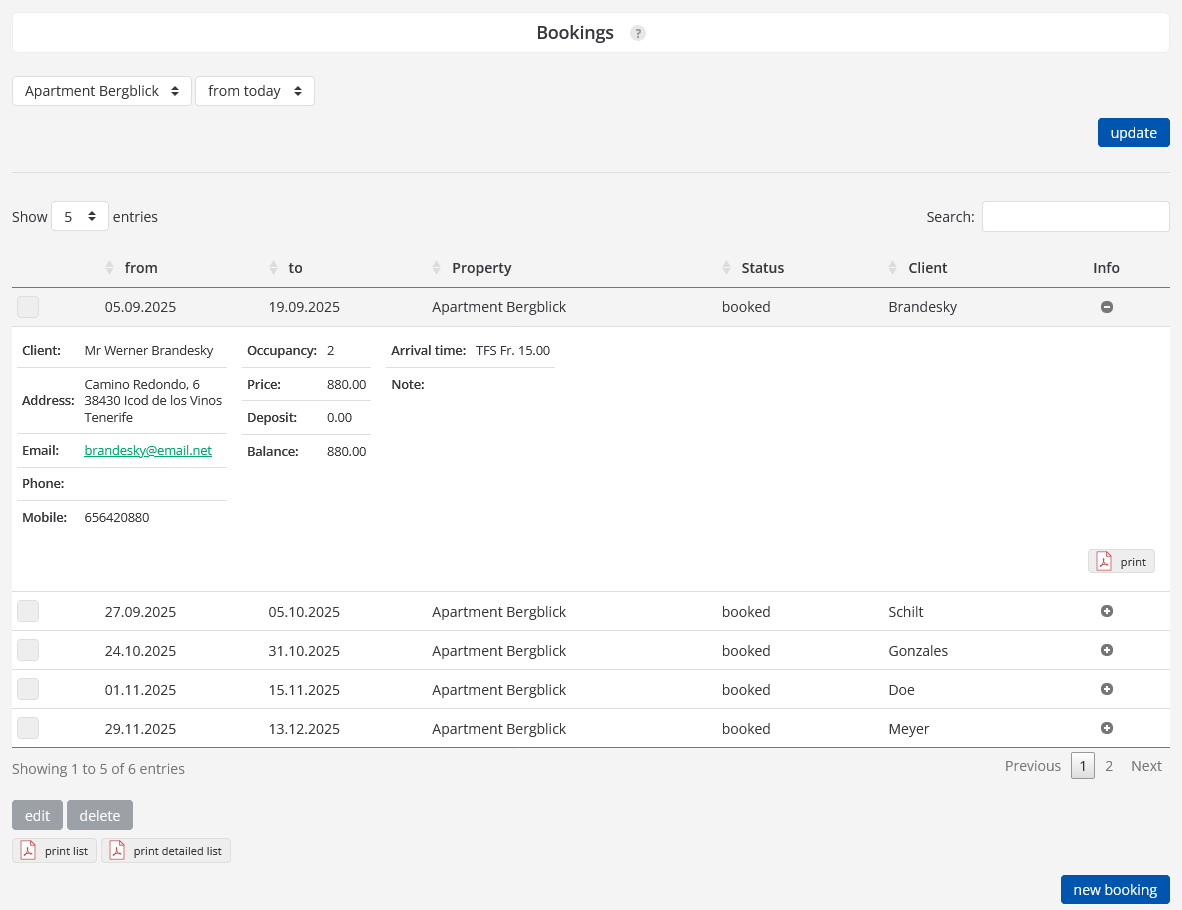Go to page 2 of bookings
Viewport: 1182px width, 910px height.
point(1108,766)
